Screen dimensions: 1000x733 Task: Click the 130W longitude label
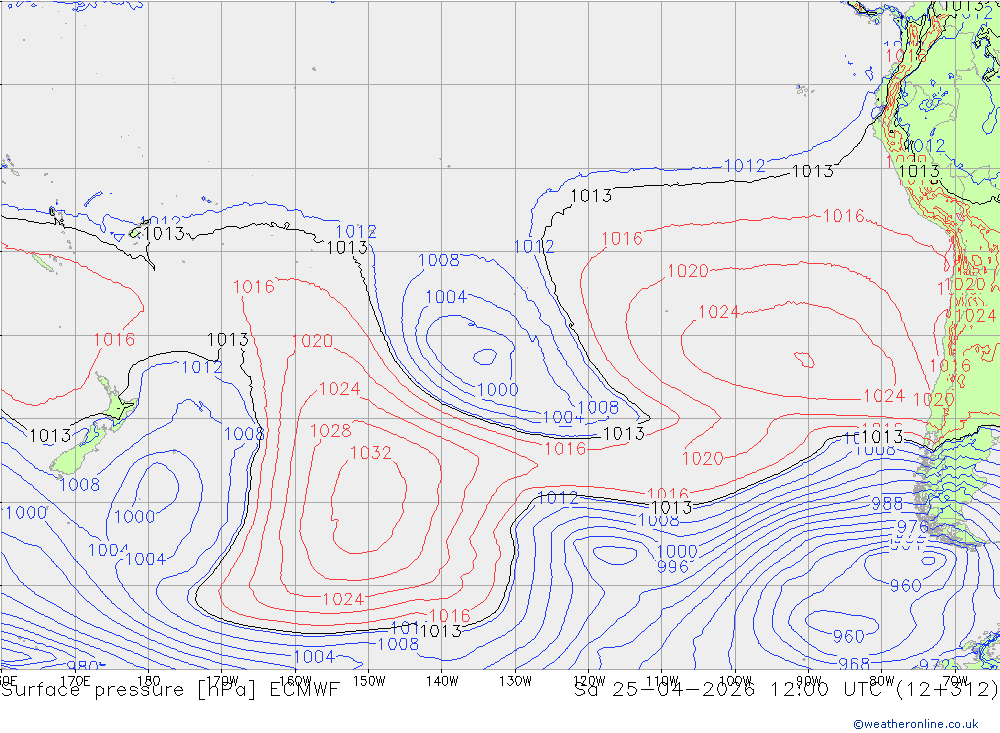[x=515, y=681]
